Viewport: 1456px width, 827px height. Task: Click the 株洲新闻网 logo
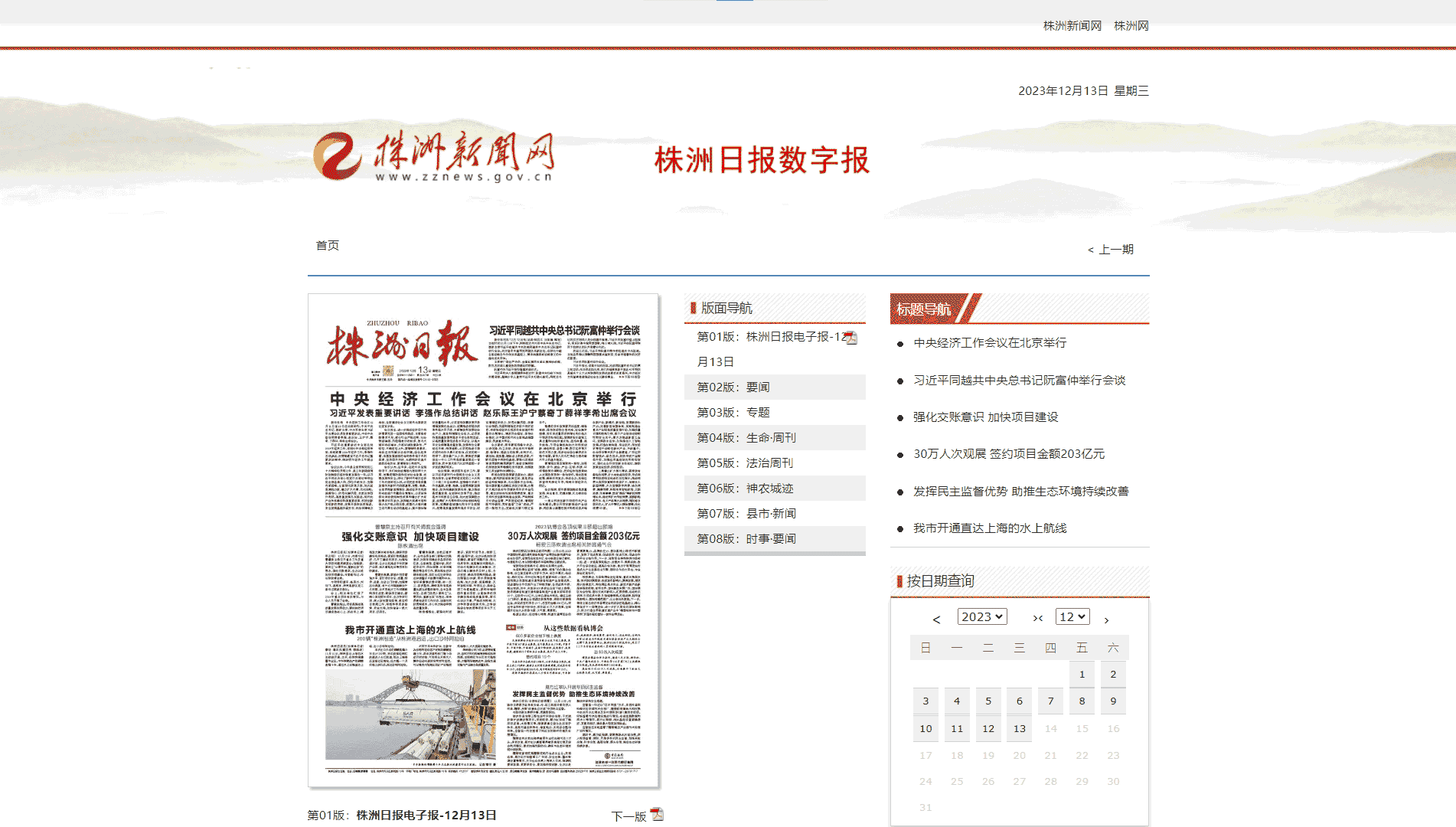pyautogui.click(x=434, y=157)
